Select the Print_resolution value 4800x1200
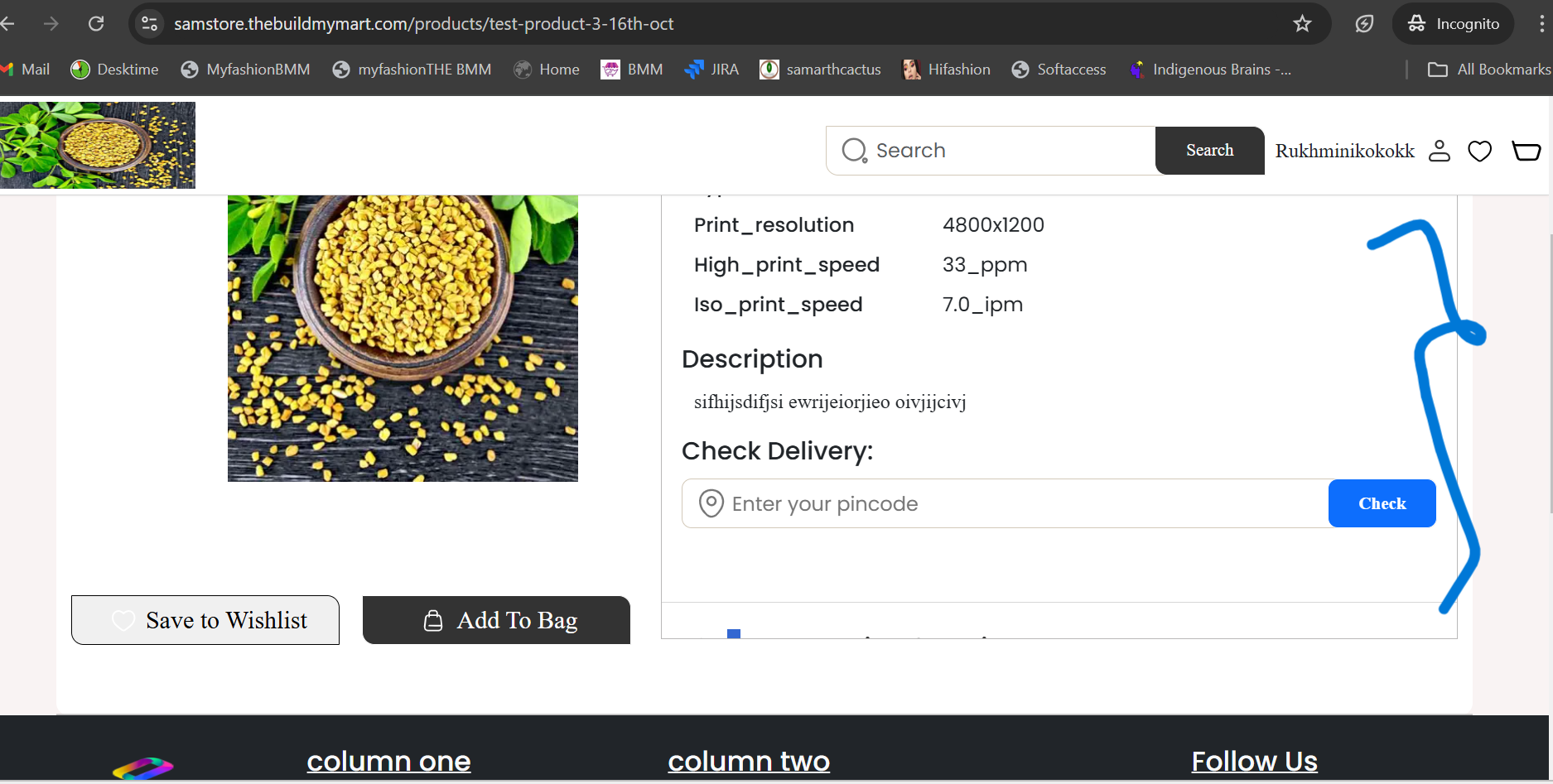This screenshot has width=1553, height=784. [x=993, y=225]
